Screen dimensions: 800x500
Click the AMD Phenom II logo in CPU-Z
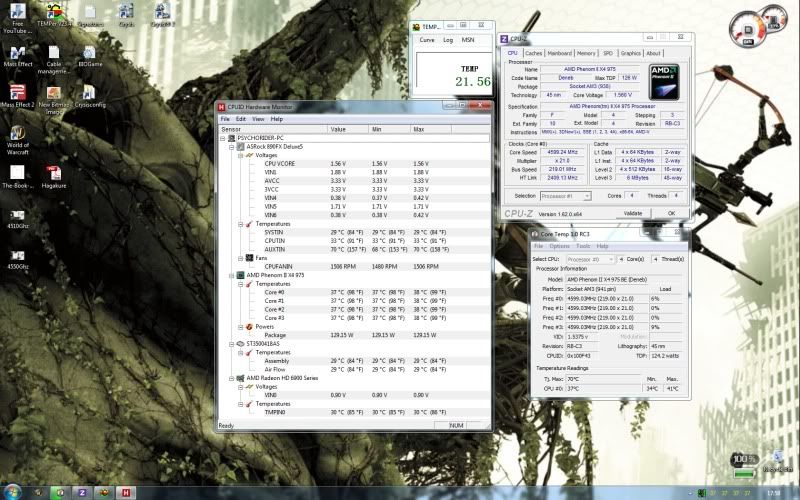pos(664,82)
